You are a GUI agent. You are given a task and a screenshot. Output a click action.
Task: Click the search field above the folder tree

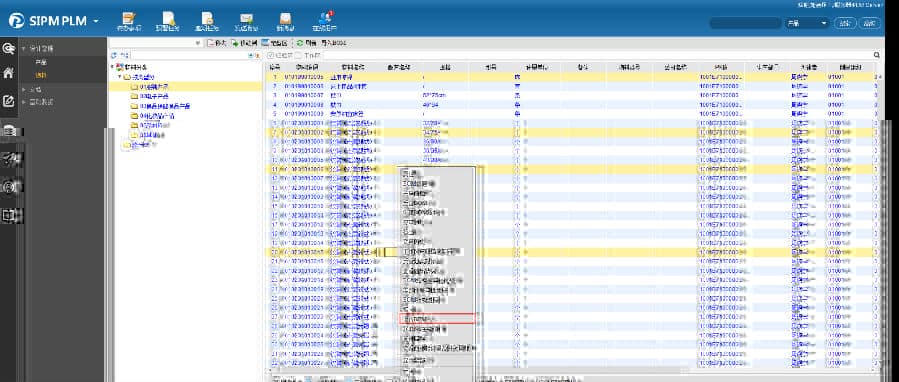tap(188, 55)
